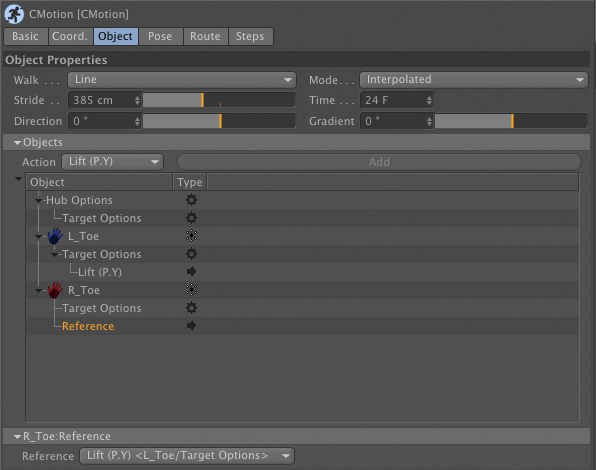This screenshot has height=470, width=596.
Task: Open the Action dropdown showing Lift (P.Y)
Action: [x=113, y=162]
